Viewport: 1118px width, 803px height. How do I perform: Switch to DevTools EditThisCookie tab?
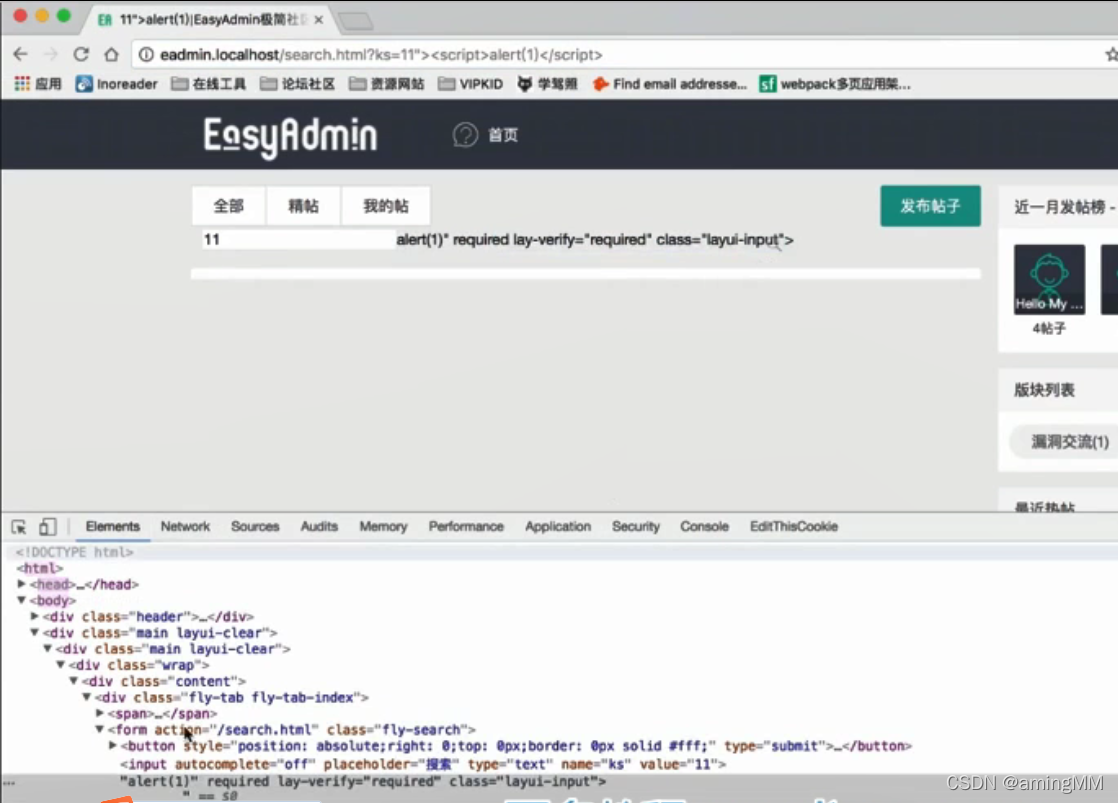[x=794, y=526]
